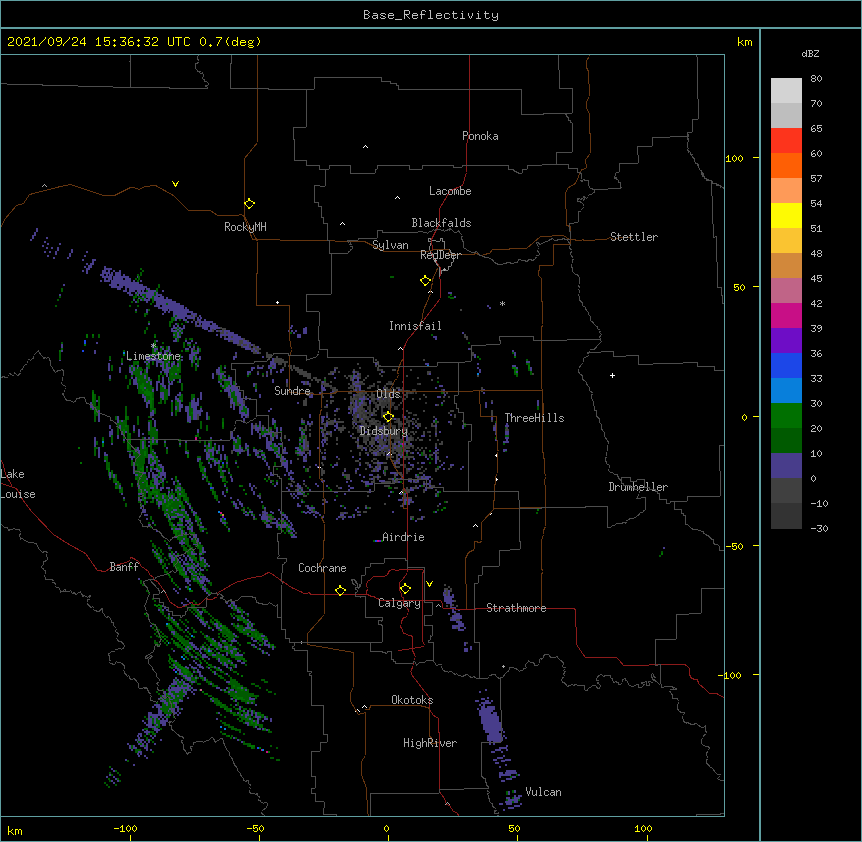862x842 pixels.
Task: Select the slate purple 10–0 dBZ swatch
Action: (786, 466)
